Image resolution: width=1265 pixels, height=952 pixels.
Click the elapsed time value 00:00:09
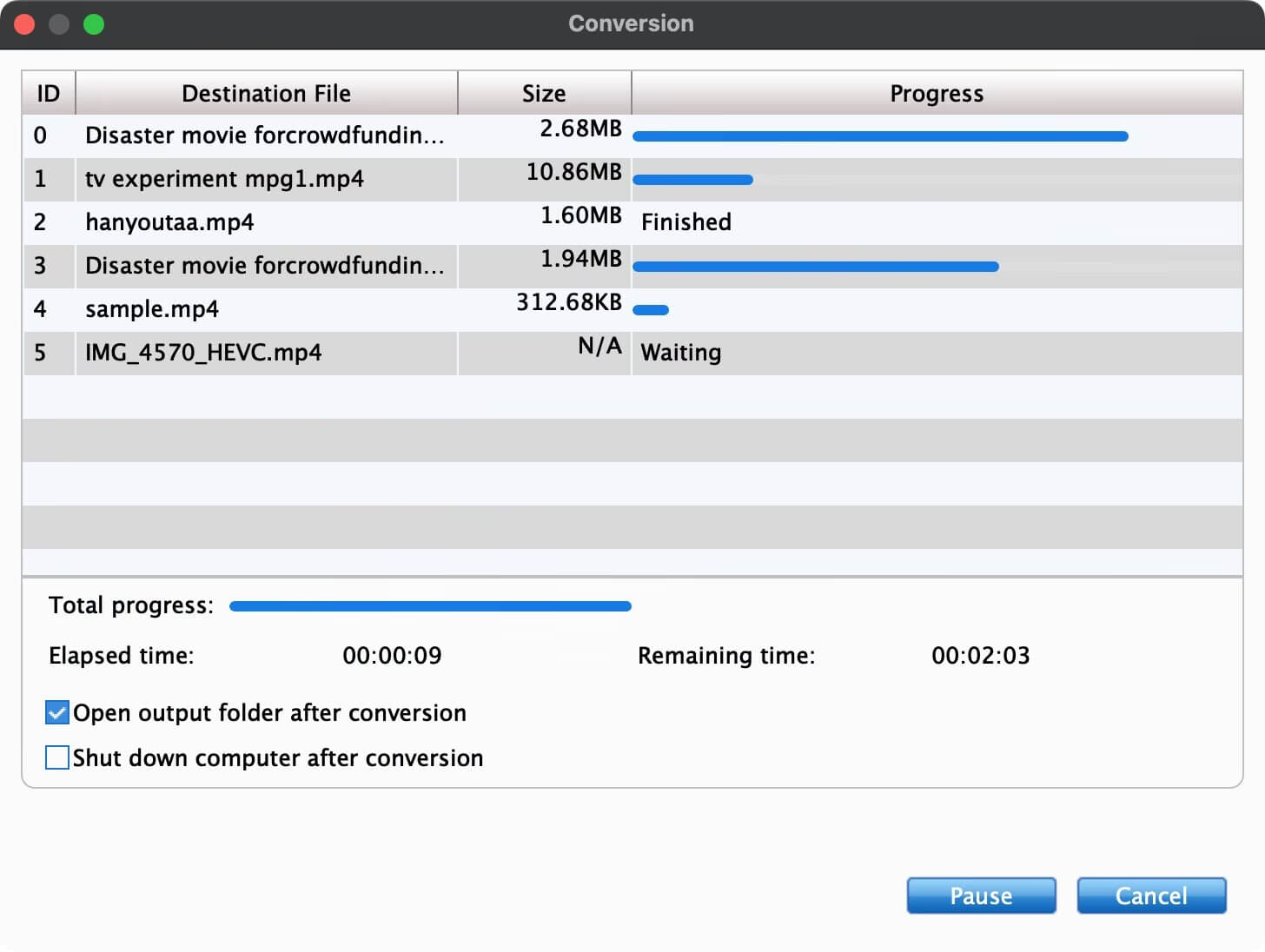tap(392, 655)
